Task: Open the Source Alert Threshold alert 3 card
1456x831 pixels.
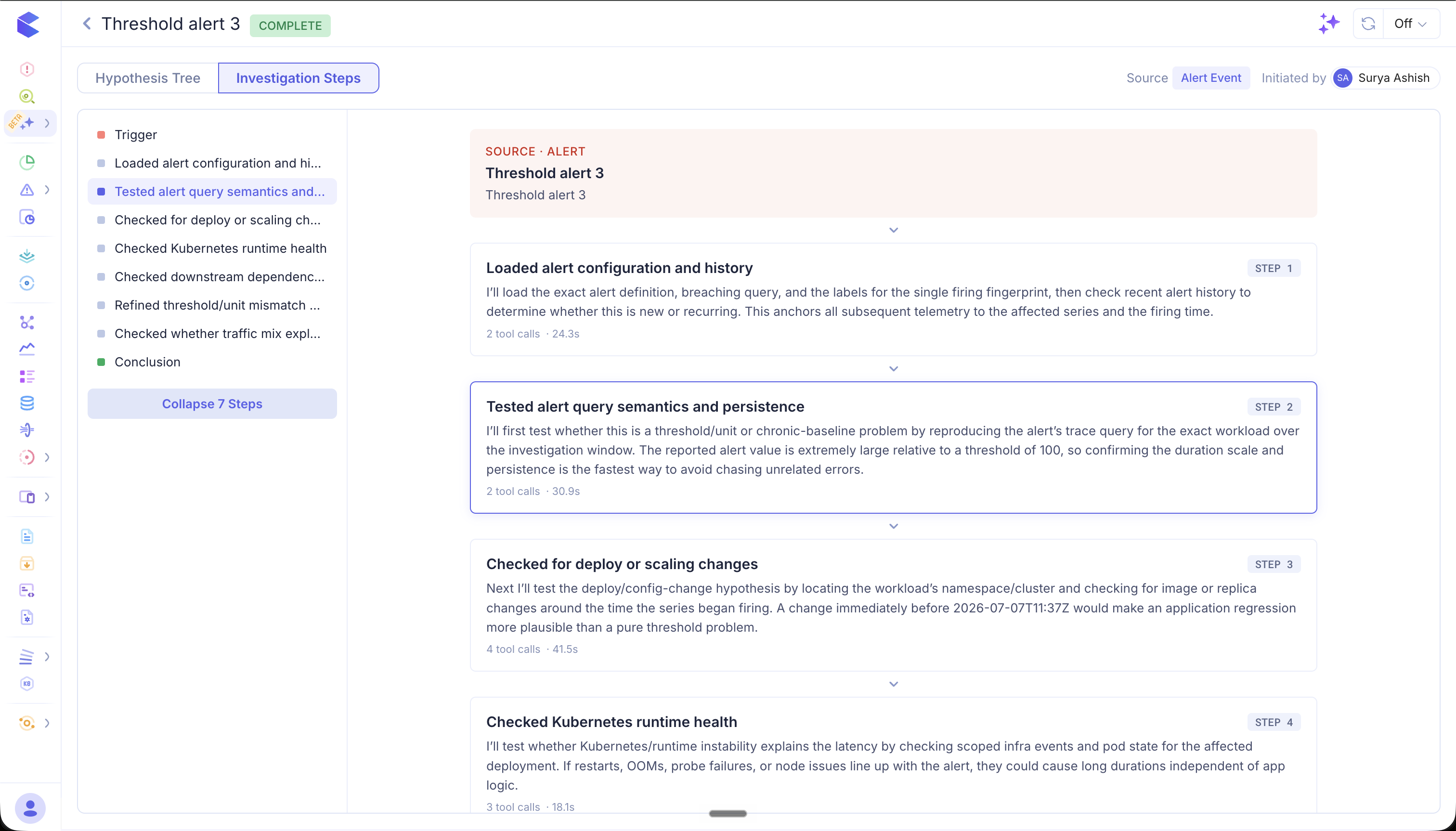Action: click(893, 173)
